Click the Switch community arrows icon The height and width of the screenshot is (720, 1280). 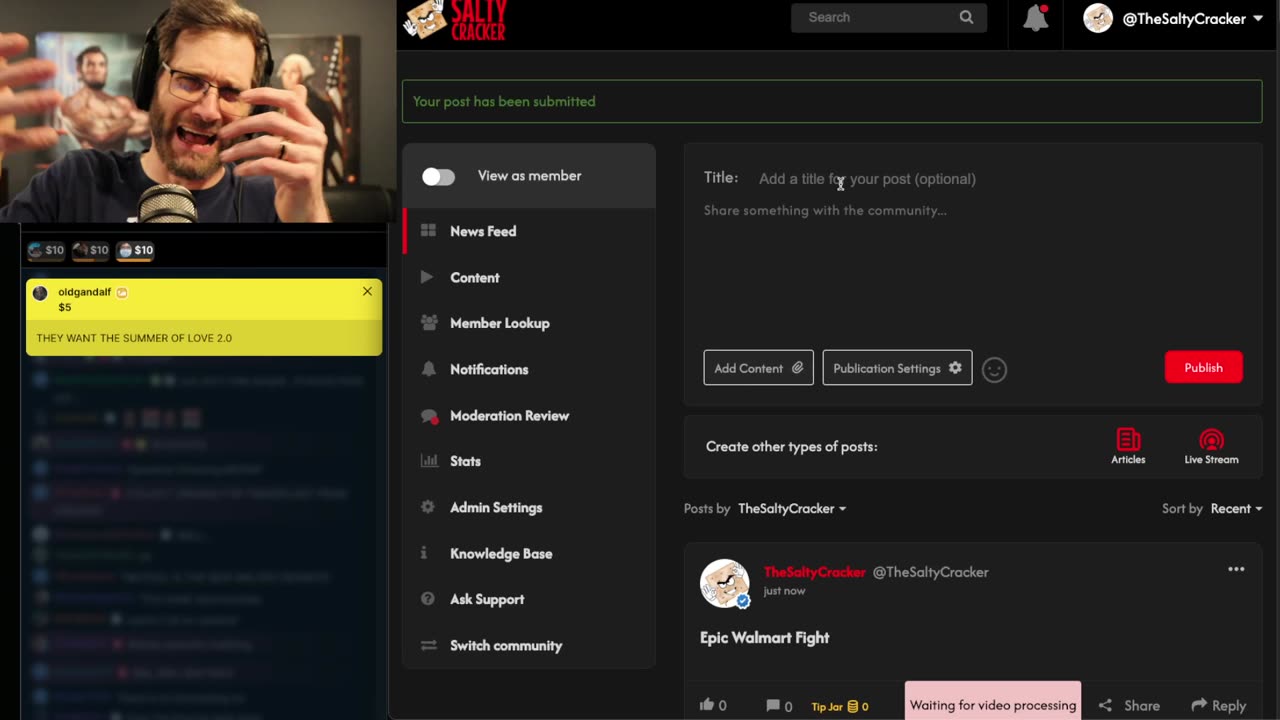pos(429,645)
